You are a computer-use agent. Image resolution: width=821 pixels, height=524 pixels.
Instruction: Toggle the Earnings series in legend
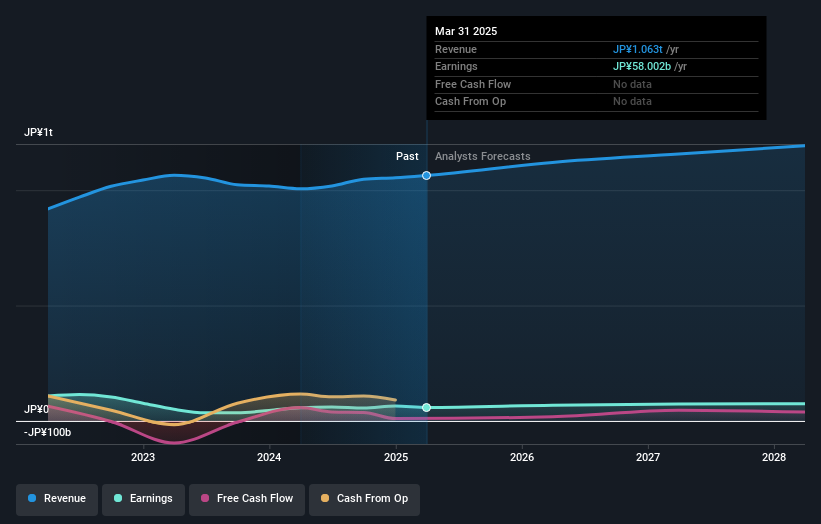pyautogui.click(x=143, y=499)
